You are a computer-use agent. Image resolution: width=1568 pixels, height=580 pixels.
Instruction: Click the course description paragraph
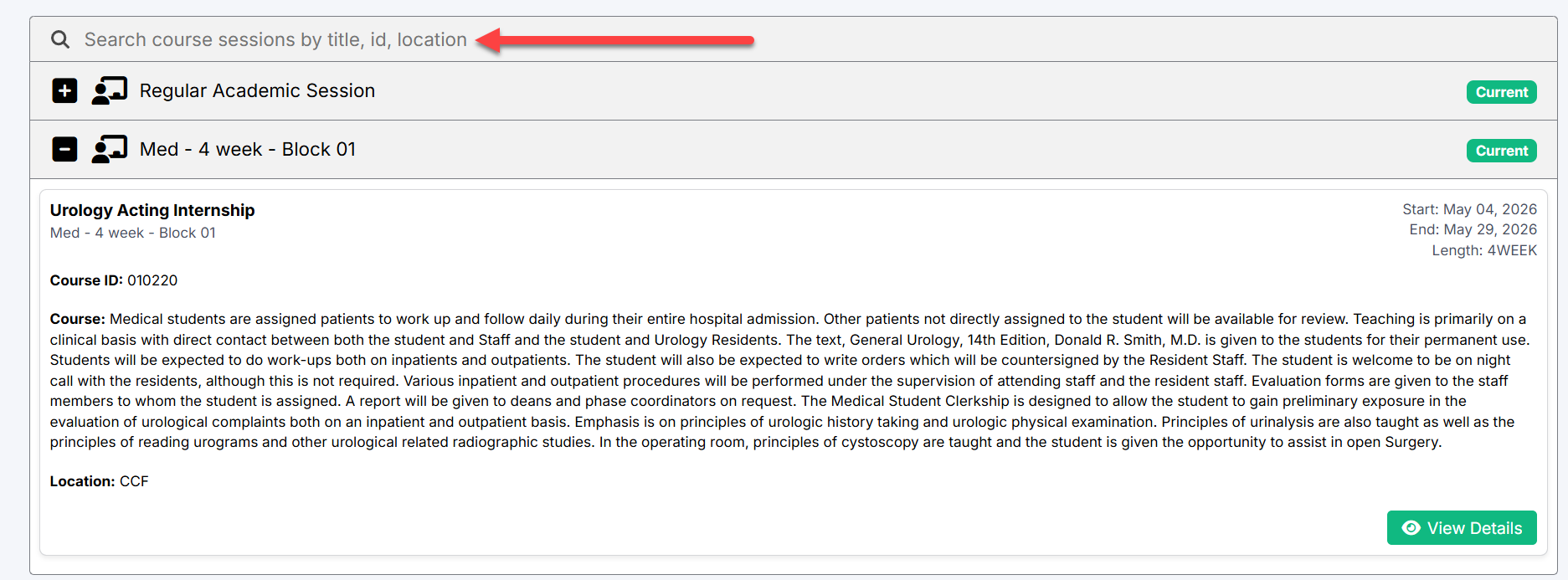point(789,381)
